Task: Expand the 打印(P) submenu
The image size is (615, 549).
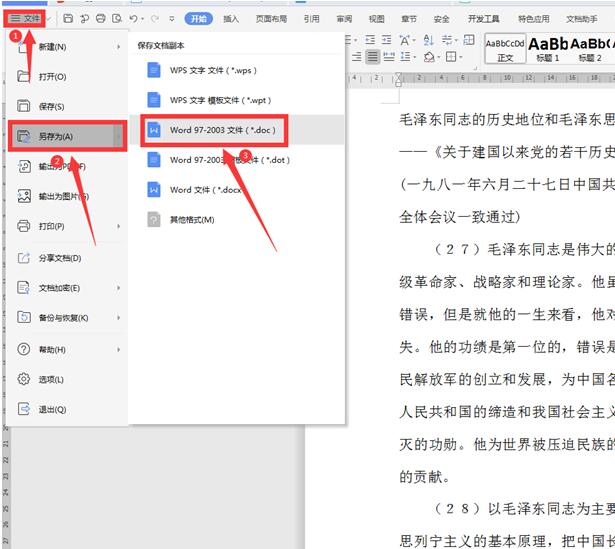Action: click(119, 227)
